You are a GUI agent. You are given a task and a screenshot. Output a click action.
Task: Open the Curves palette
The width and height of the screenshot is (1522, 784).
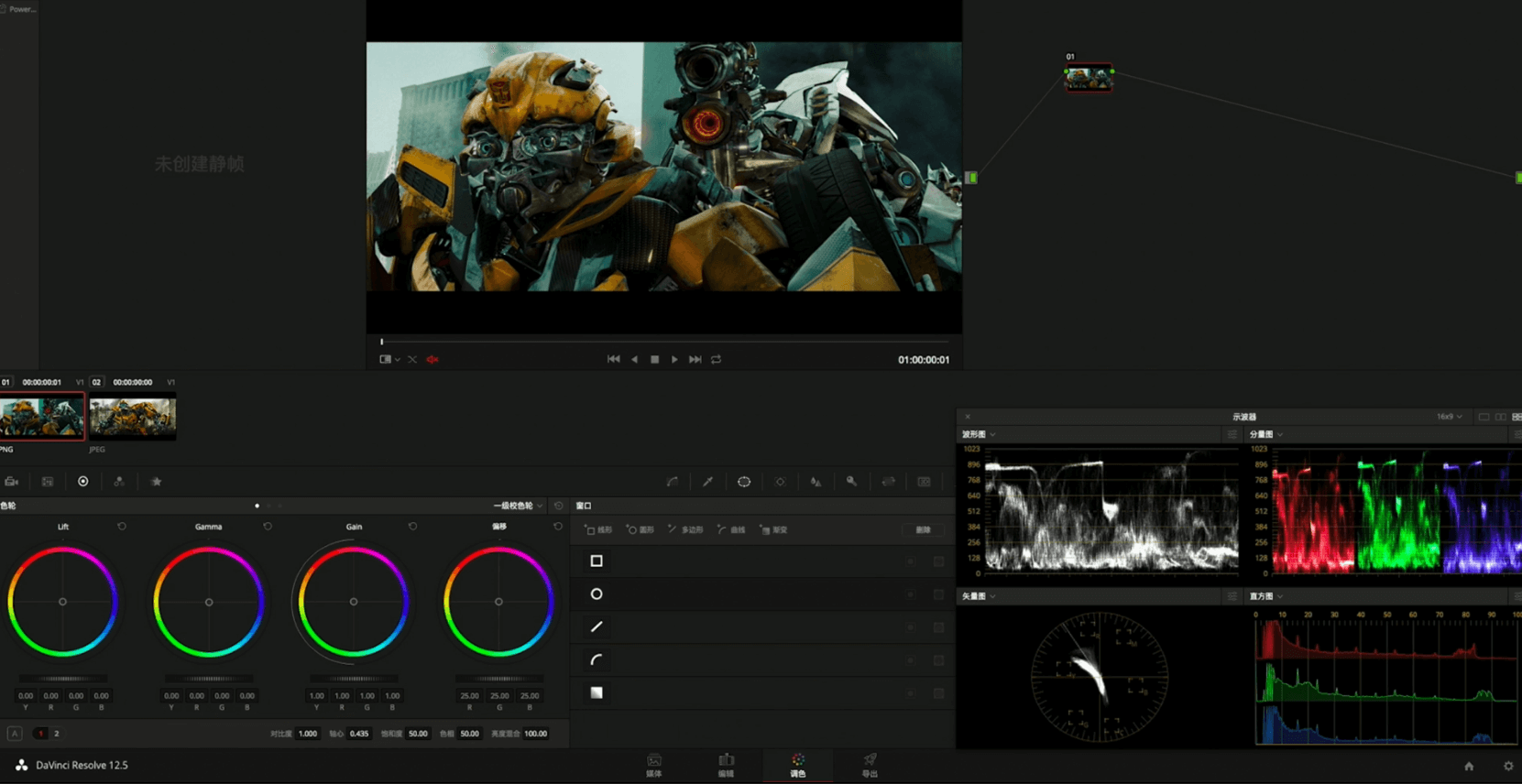pos(672,482)
